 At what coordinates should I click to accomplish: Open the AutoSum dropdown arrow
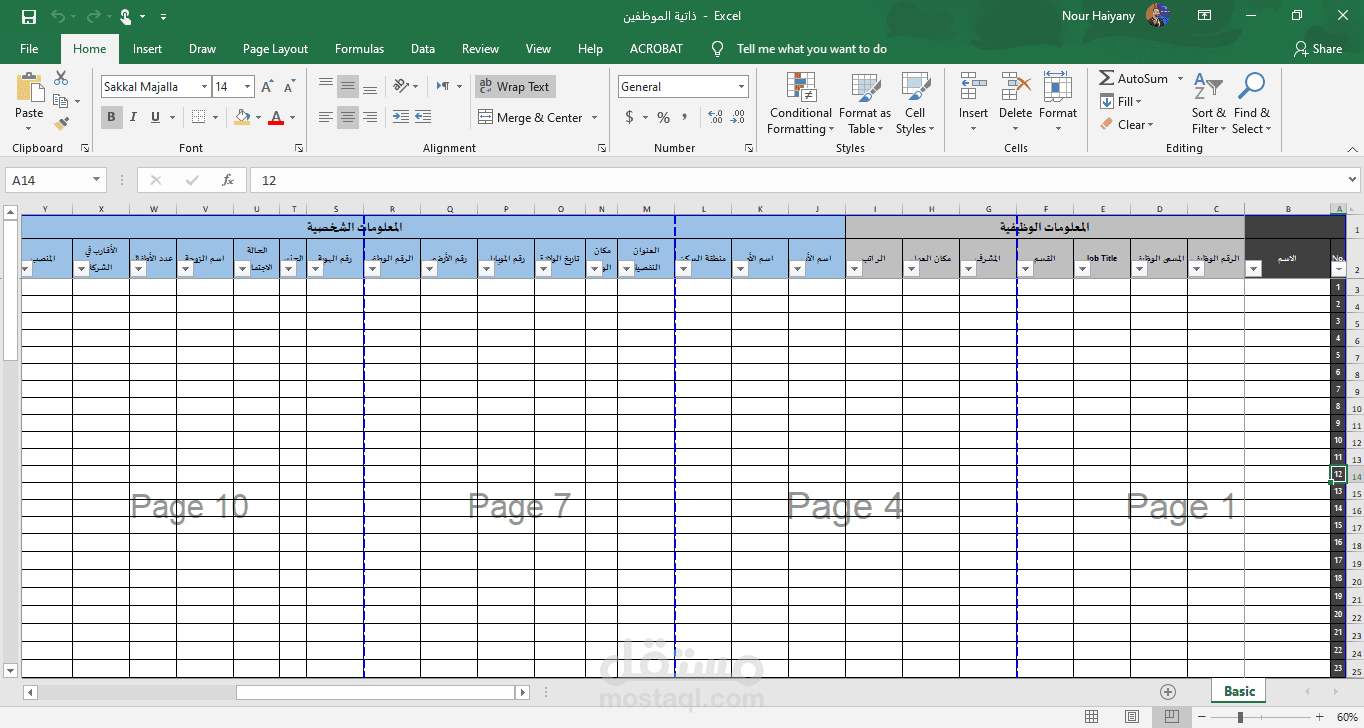point(1180,78)
